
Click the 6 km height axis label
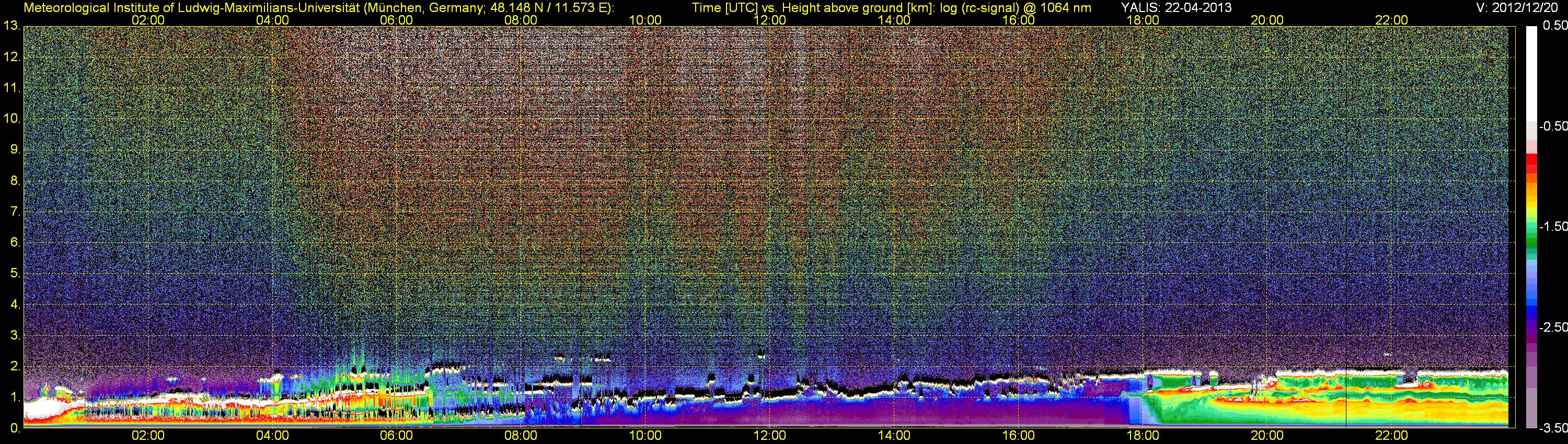15,242
